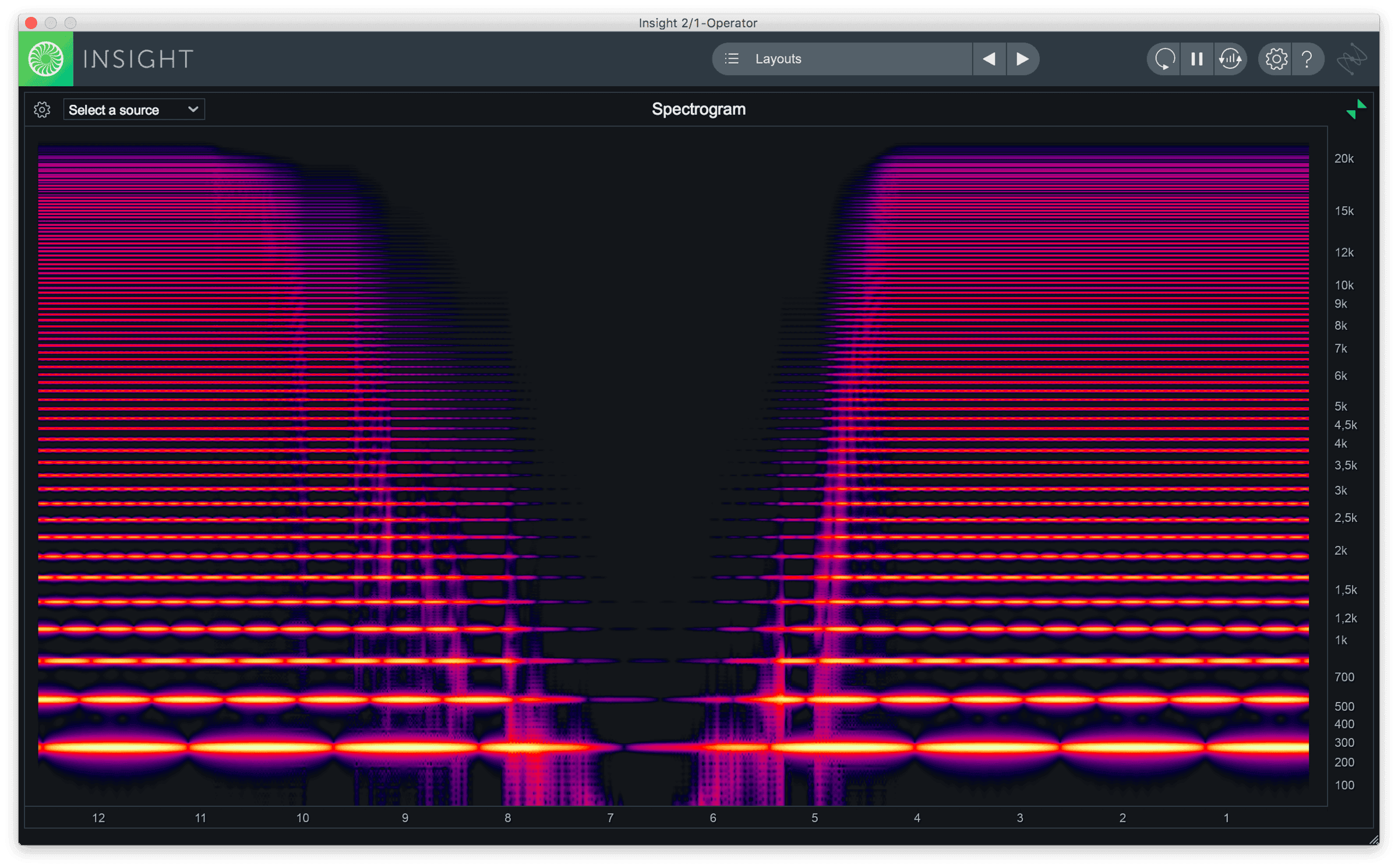Screen dimensions: 1398x868
Task: Click time axis label 12
Action: [98, 817]
